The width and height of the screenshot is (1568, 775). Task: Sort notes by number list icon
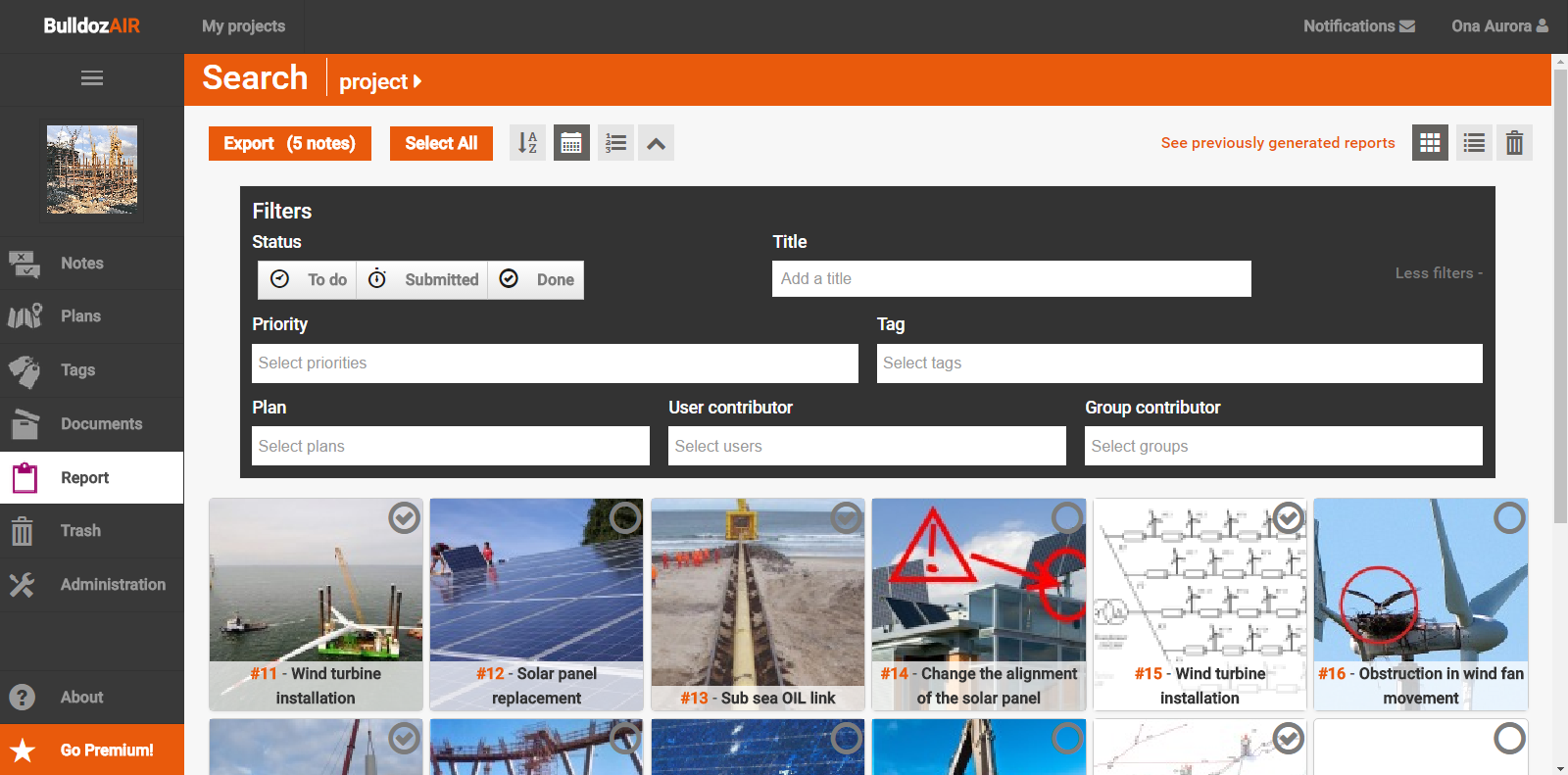pyautogui.click(x=615, y=143)
